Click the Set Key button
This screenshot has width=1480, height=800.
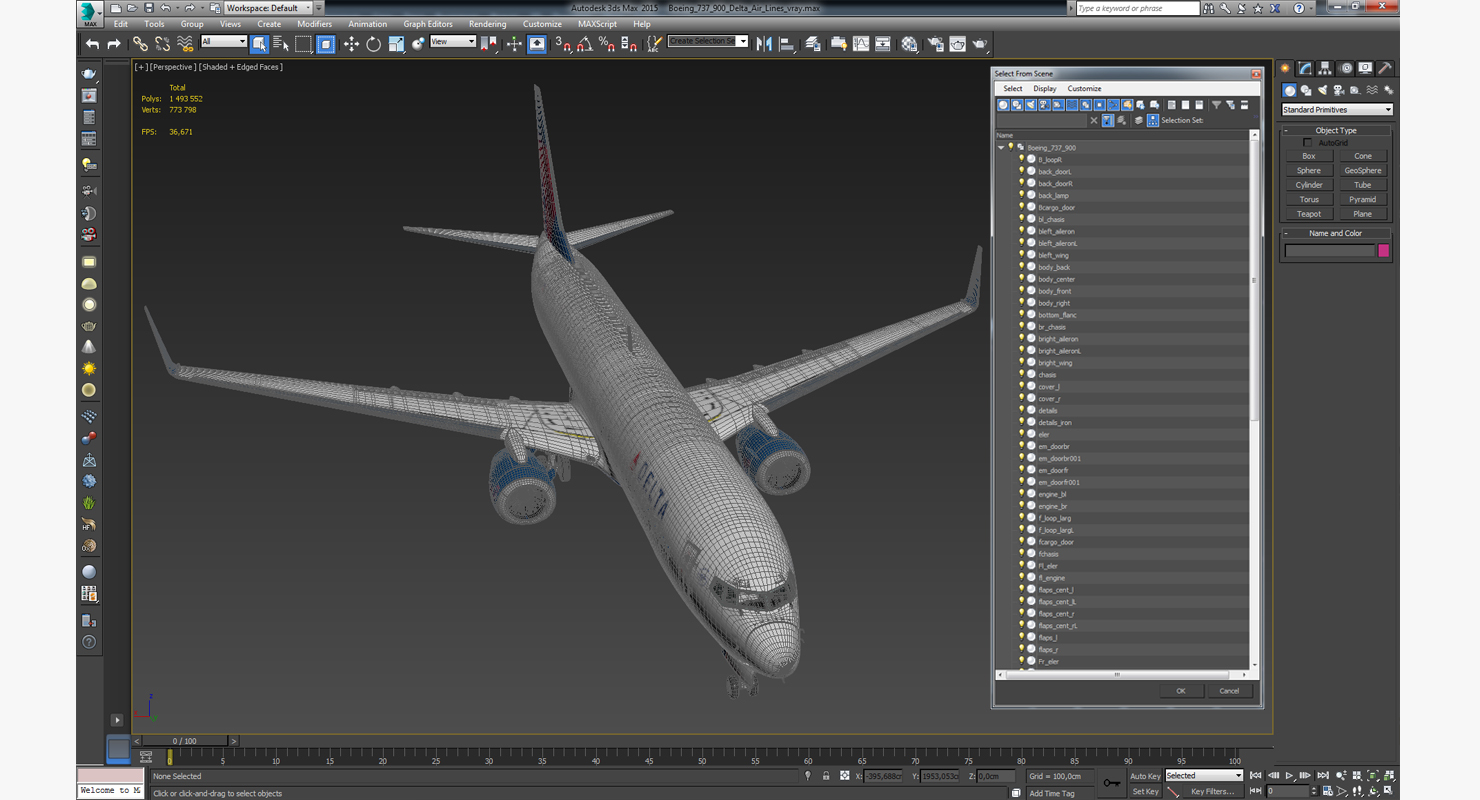(x=1145, y=792)
